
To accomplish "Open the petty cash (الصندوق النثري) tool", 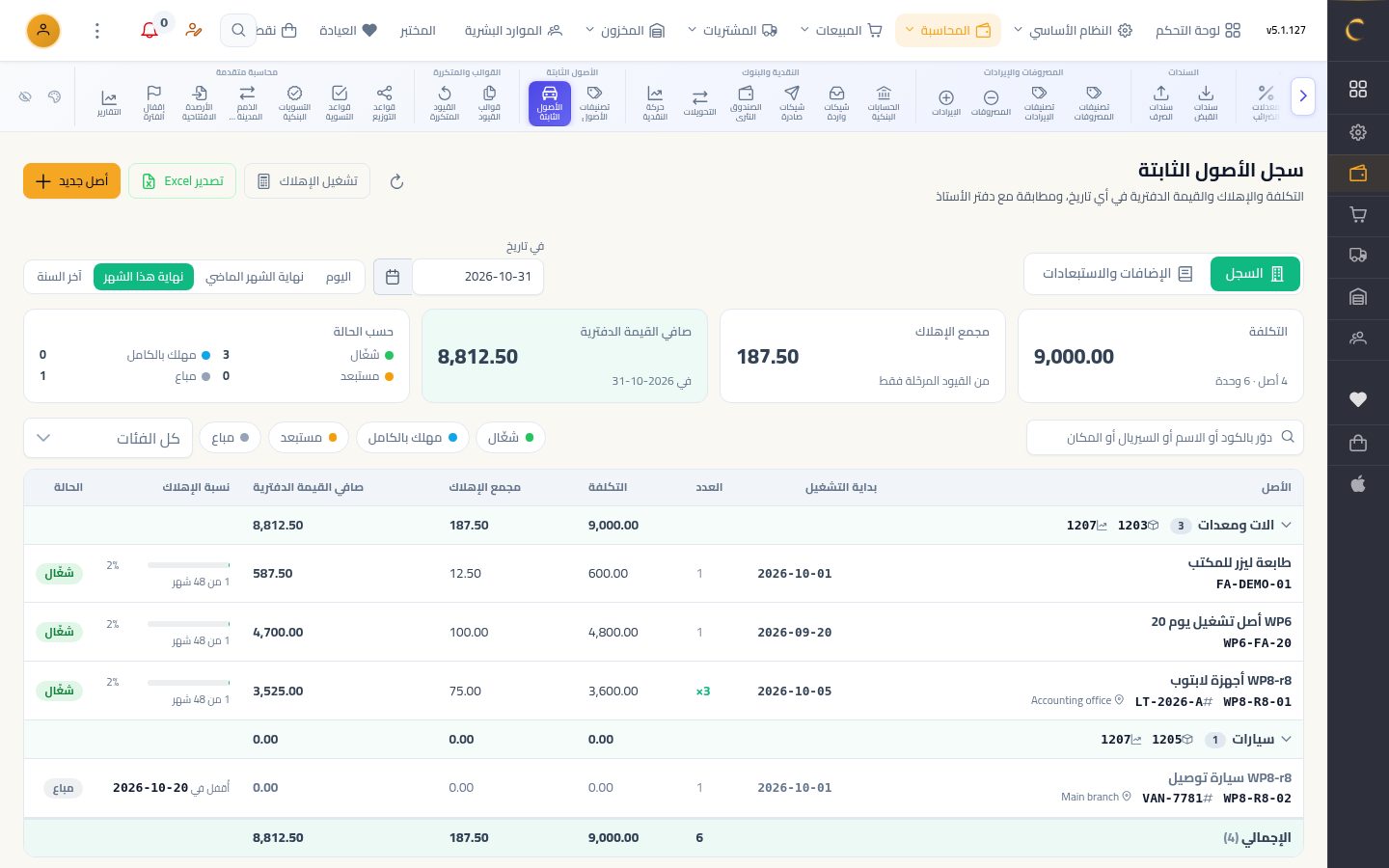I will pyautogui.click(x=746, y=103).
